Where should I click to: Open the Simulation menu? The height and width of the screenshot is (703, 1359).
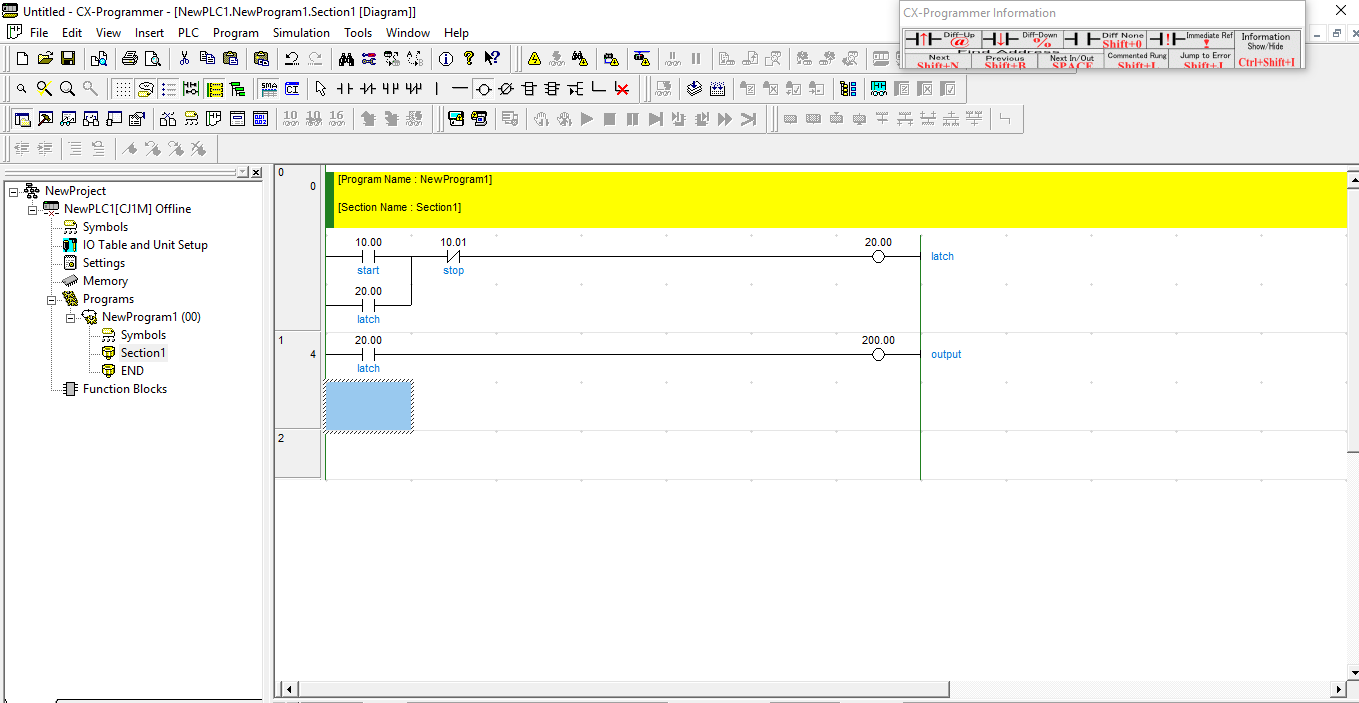click(301, 32)
